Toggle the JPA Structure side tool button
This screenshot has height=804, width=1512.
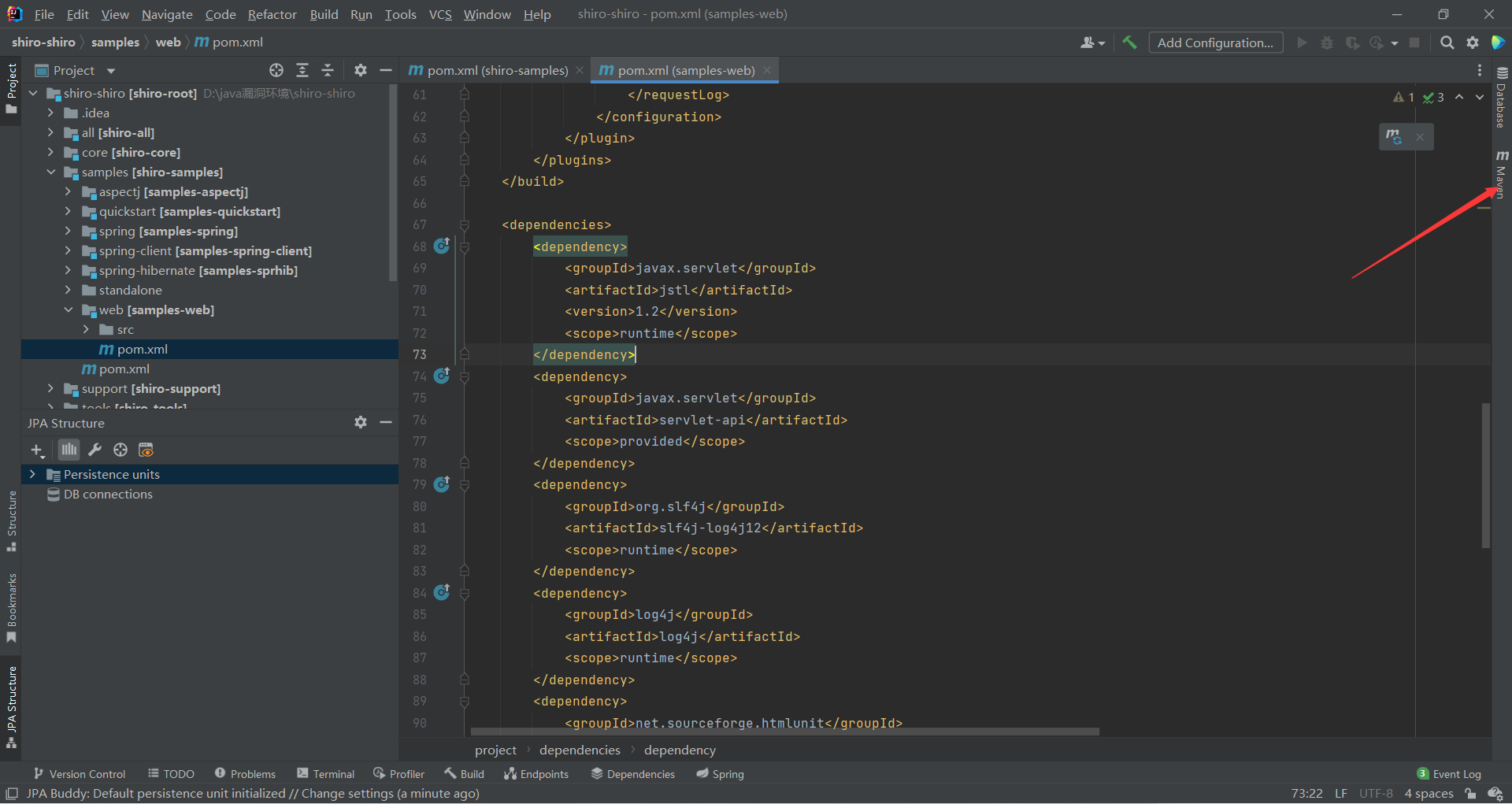pyautogui.click(x=11, y=707)
